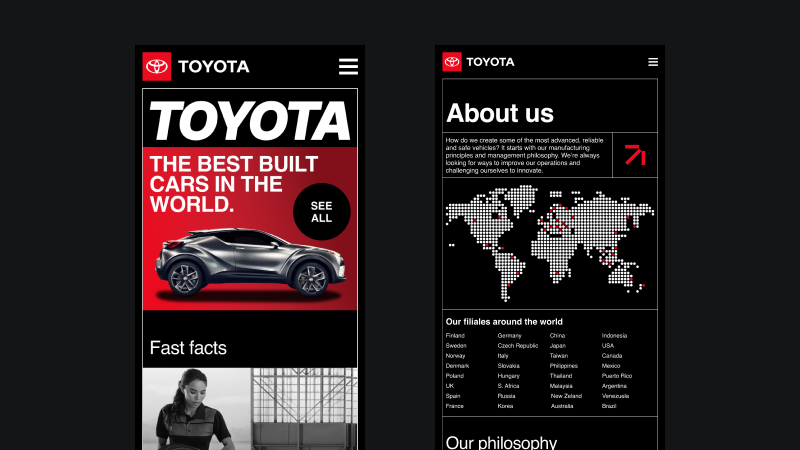Select Norway in the country list
The height and width of the screenshot is (450, 800).
[x=456, y=356]
